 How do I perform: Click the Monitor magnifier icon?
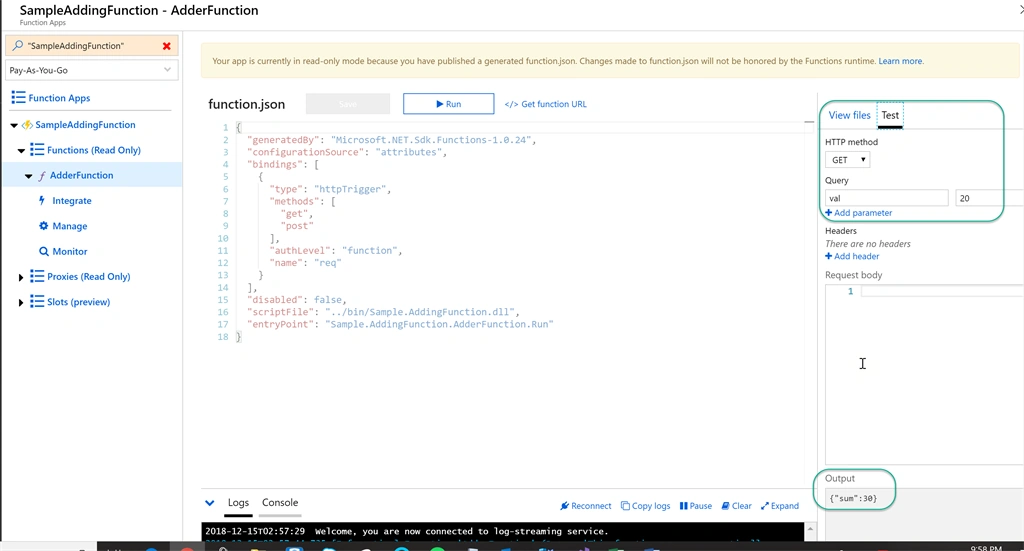tap(44, 251)
